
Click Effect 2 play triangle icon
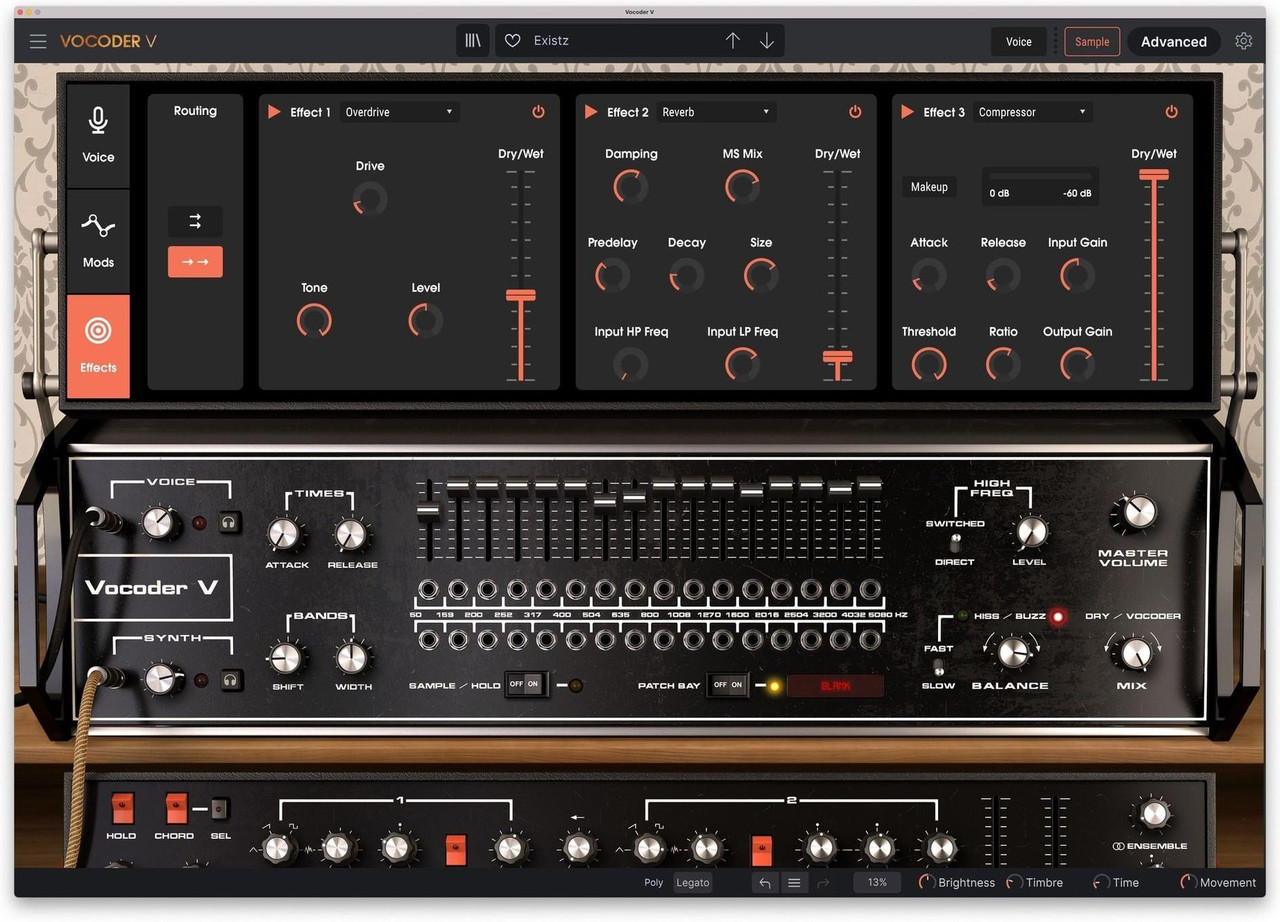point(591,112)
